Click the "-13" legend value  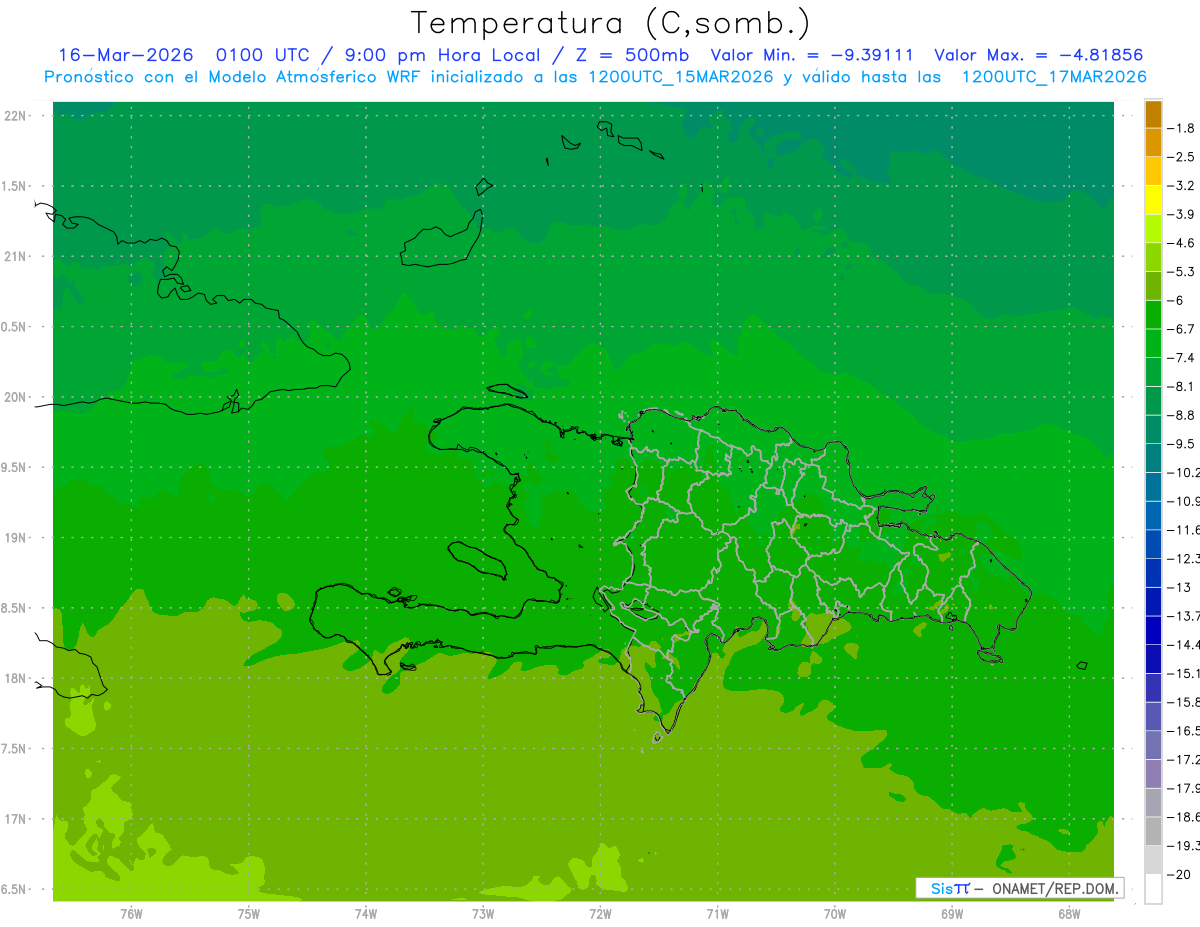pos(1179,587)
